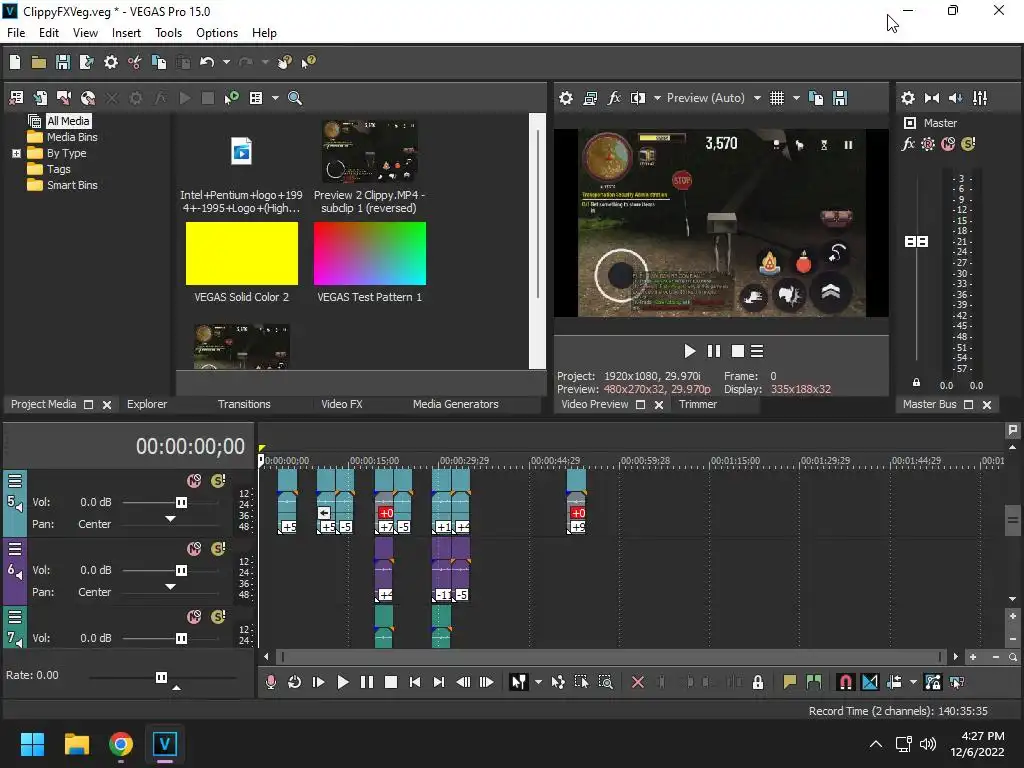Image resolution: width=1024 pixels, height=768 pixels.
Task: Solo track 6 with its S button
Action: pos(218,549)
